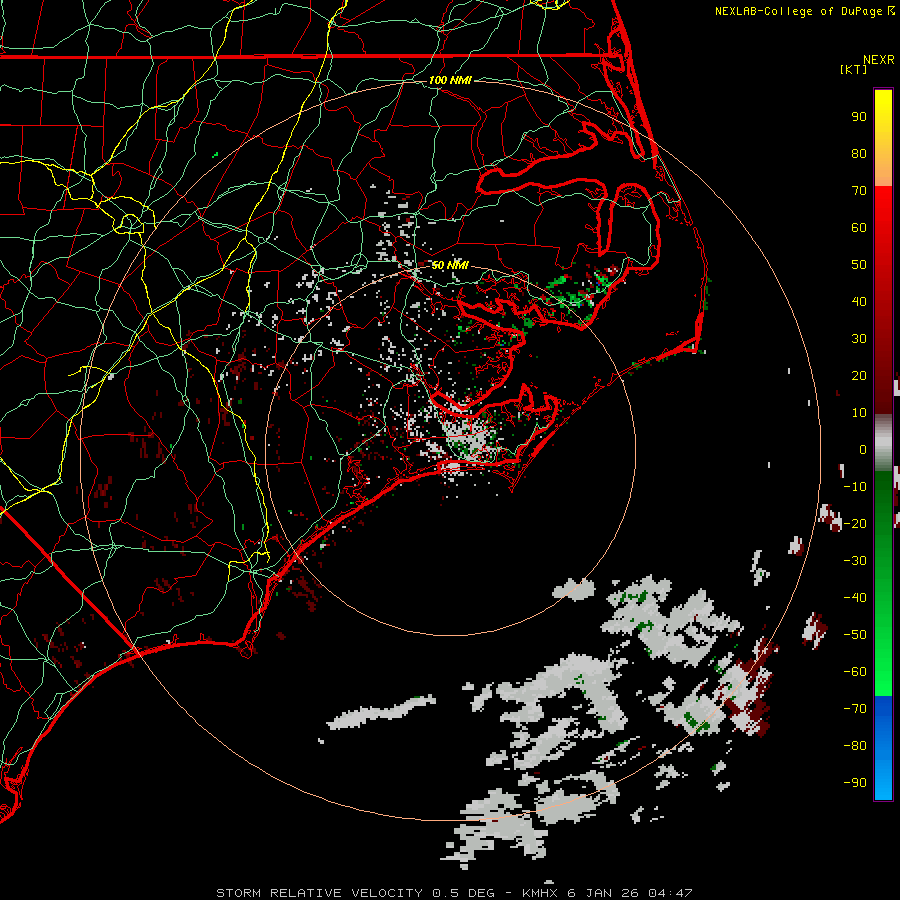Click the [KT] units label

pos(854,69)
